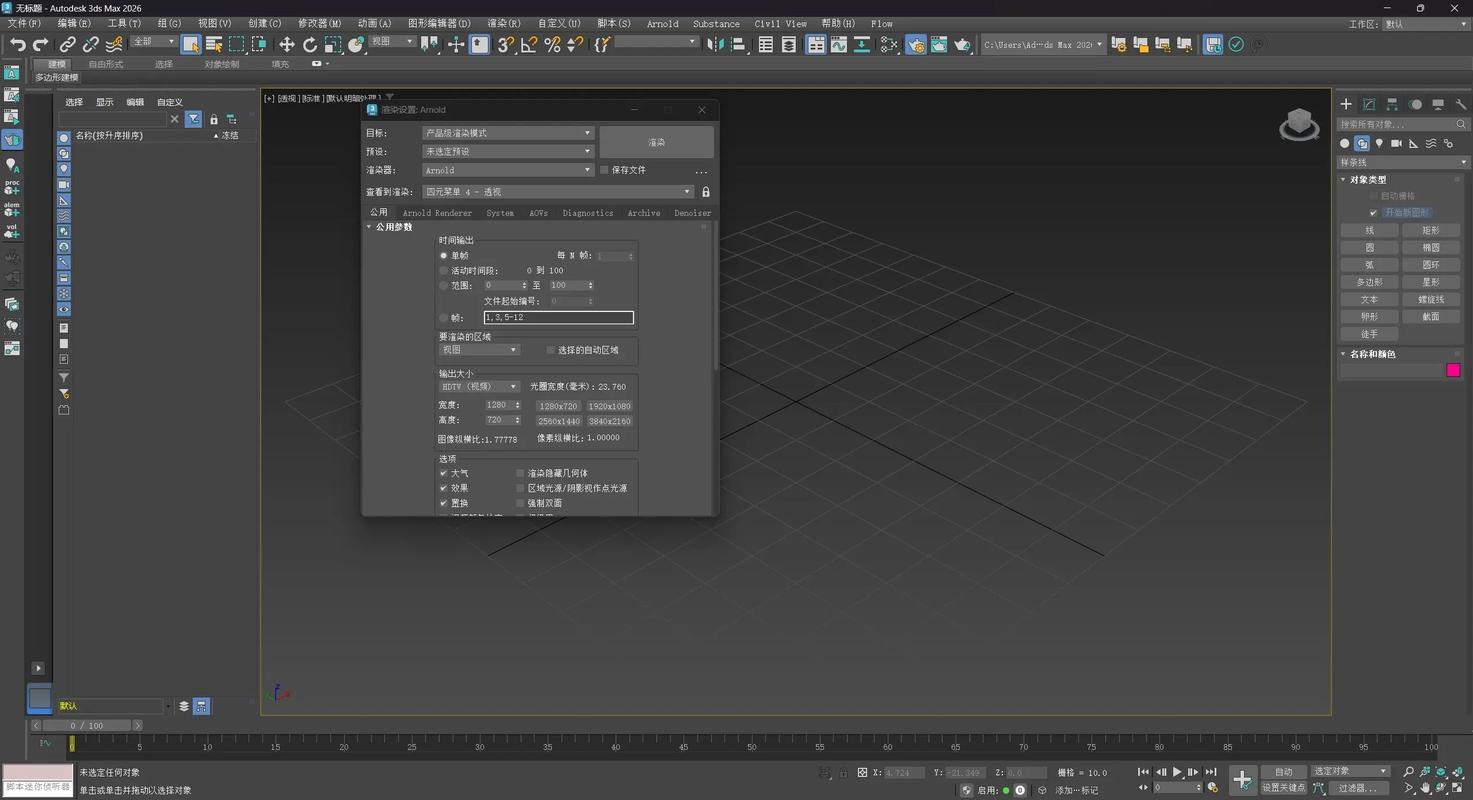Open the 文件(F) menu
Image resolution: width=1473 pixels, height=800 pixels.
(24, 23)
